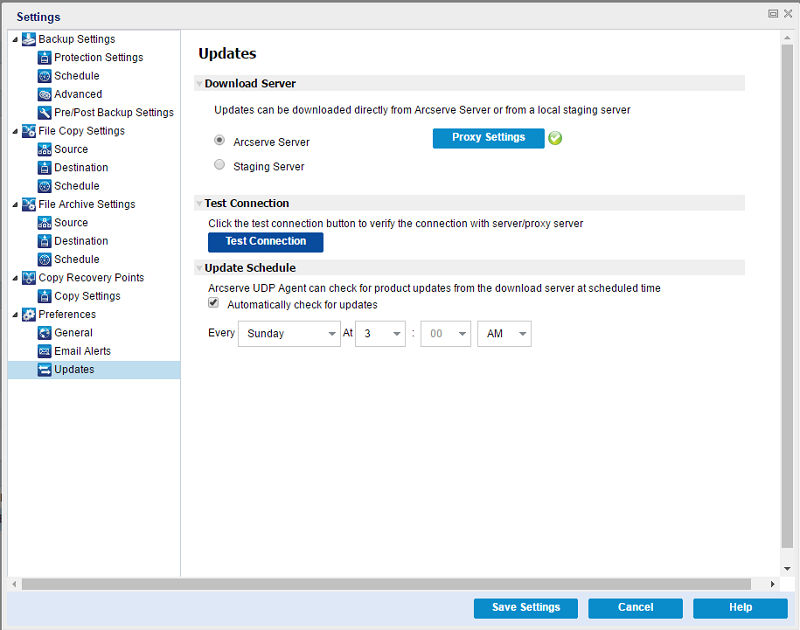
Task: Select the Arcserve Server radio button
Action: (219, 140)
